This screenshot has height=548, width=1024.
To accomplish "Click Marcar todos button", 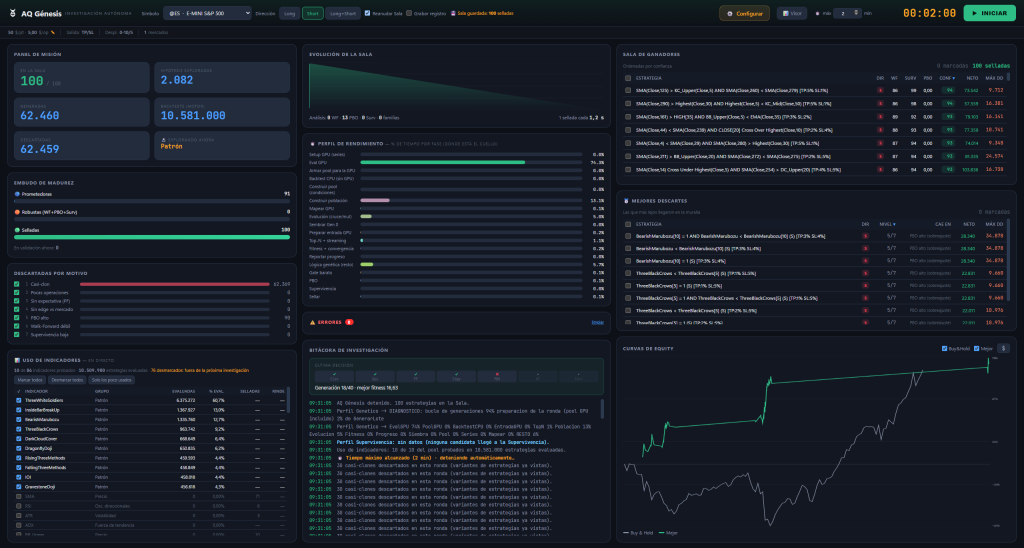I will click(30, 380).
